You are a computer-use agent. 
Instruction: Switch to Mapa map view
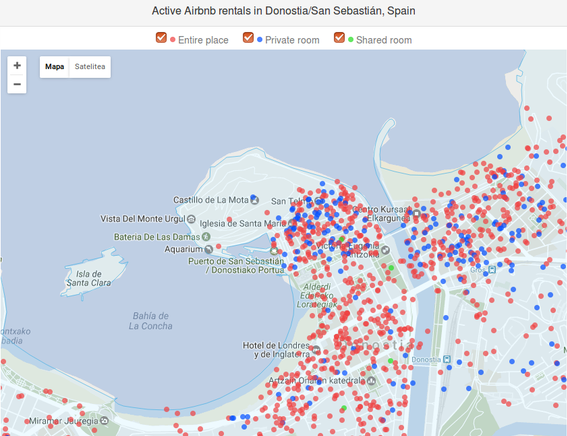tap(55, 67)
